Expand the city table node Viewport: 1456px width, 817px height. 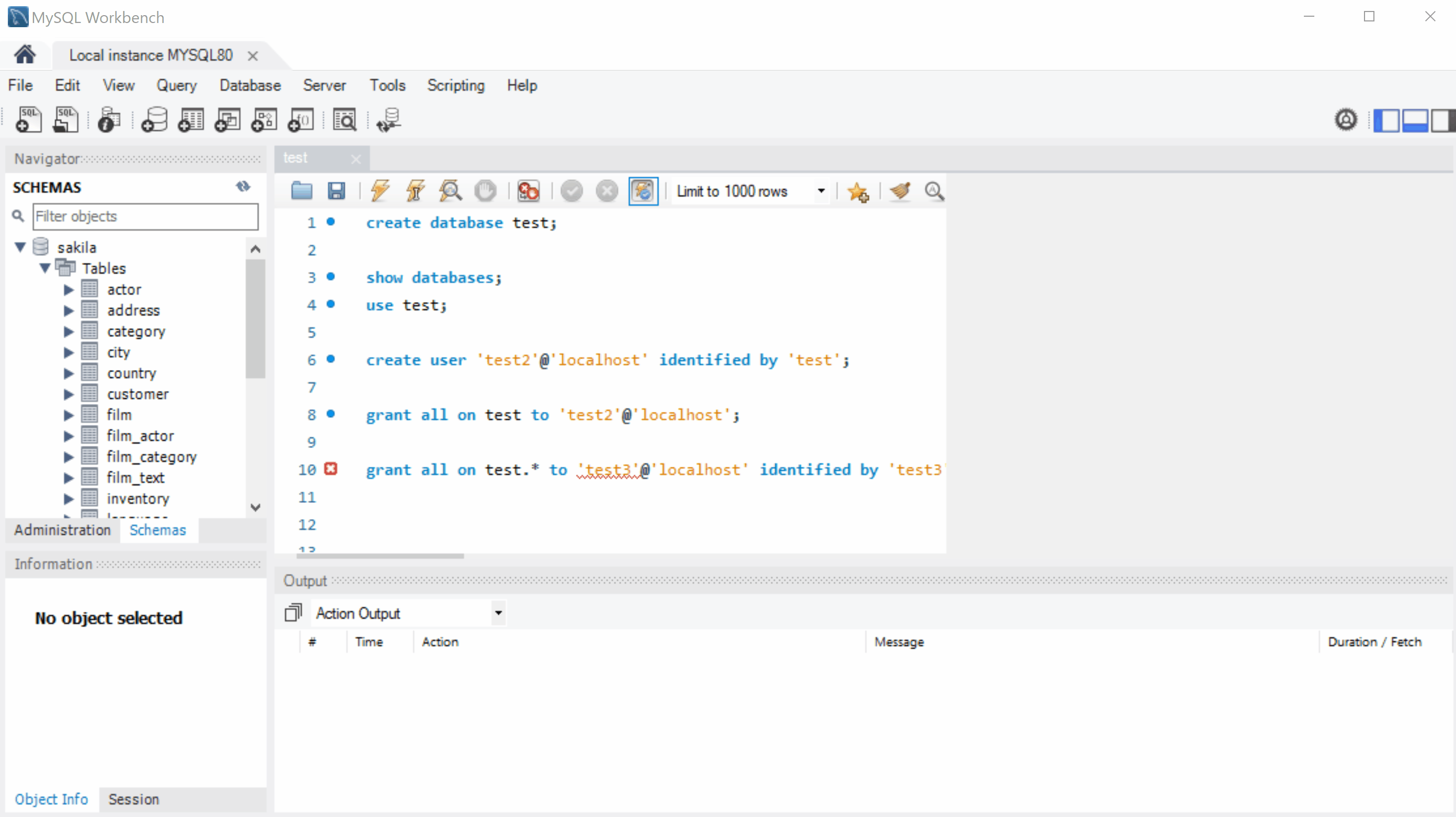pos(68,352)
